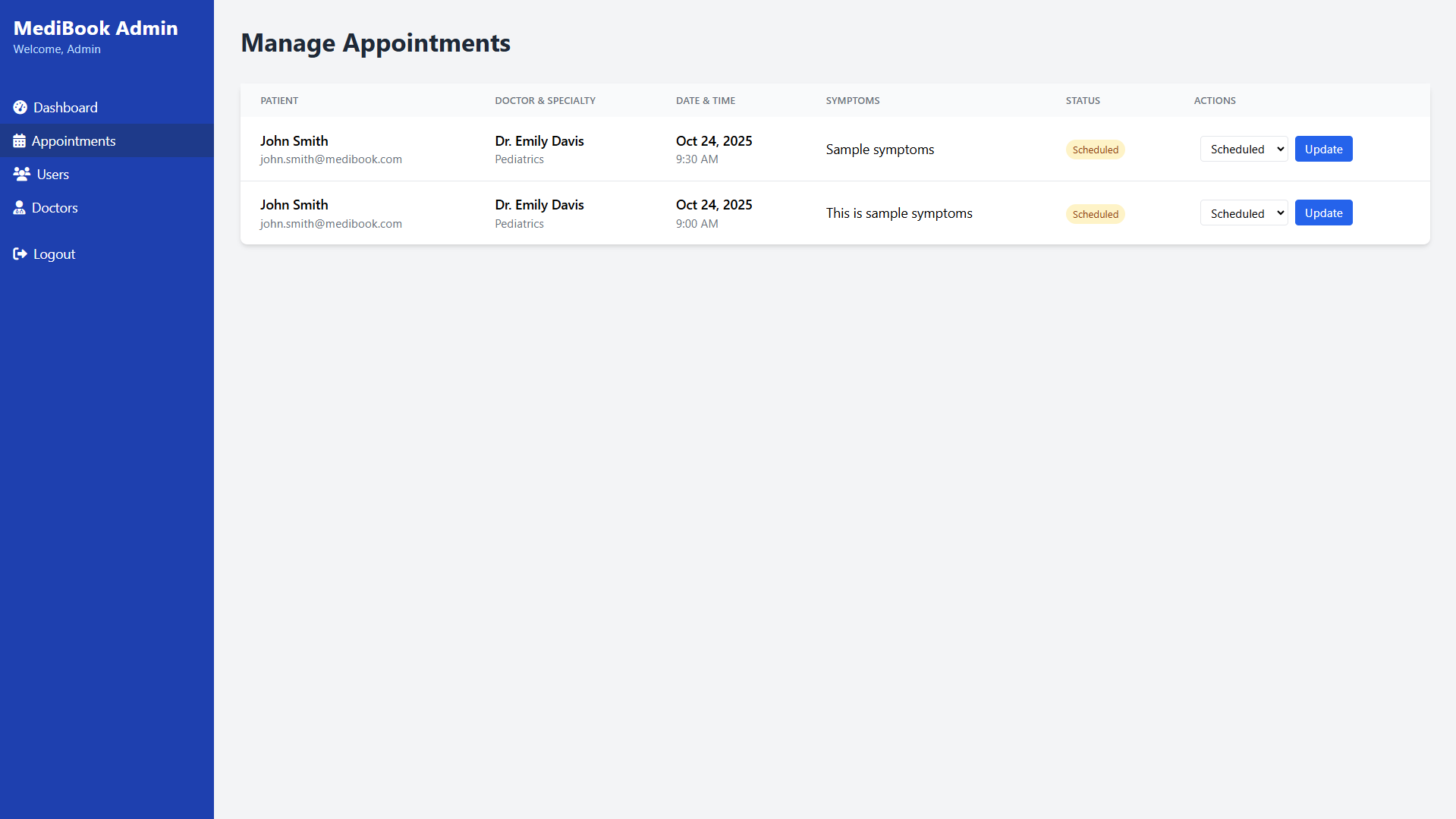The image size is (1456, 819).
Task: Click the Doctors person icon
Action: 20,208
